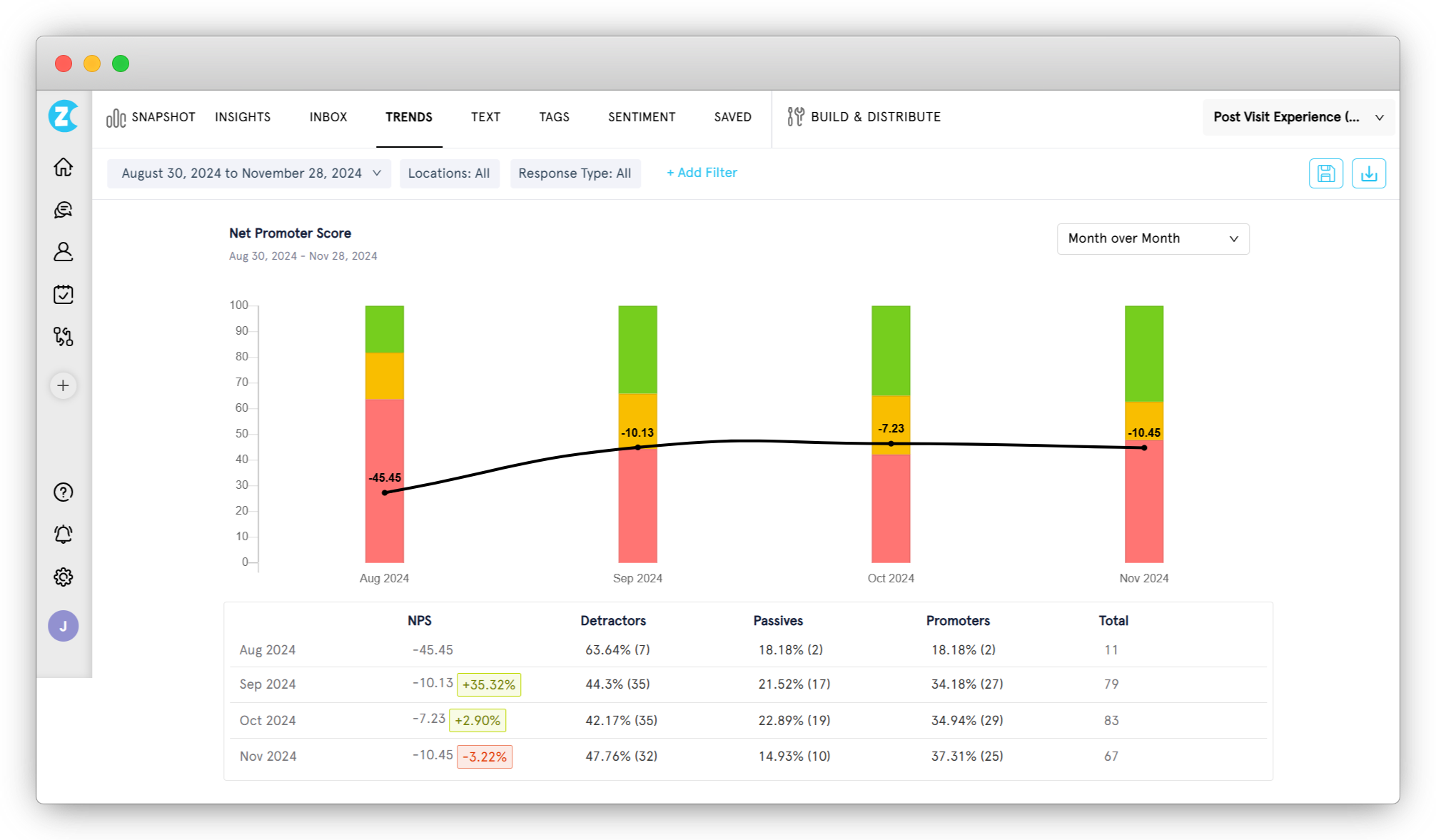Switch to SENTIMENT tab
The width and height of the screenshot is (1436, 840).
coord(642,117)
